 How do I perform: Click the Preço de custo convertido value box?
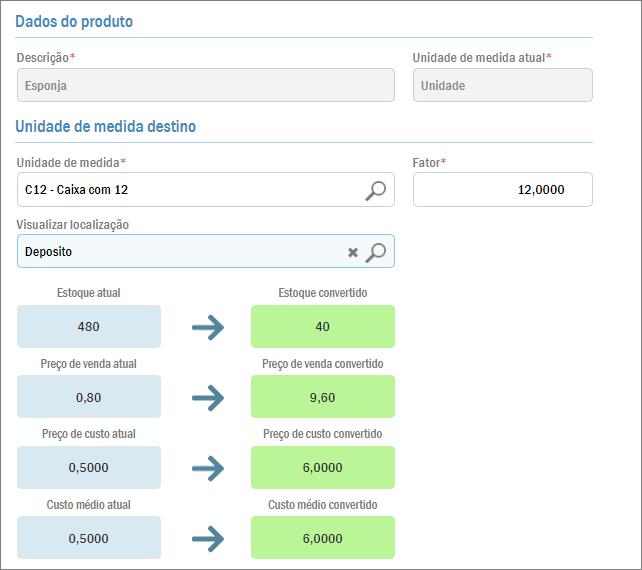[323, 467]
